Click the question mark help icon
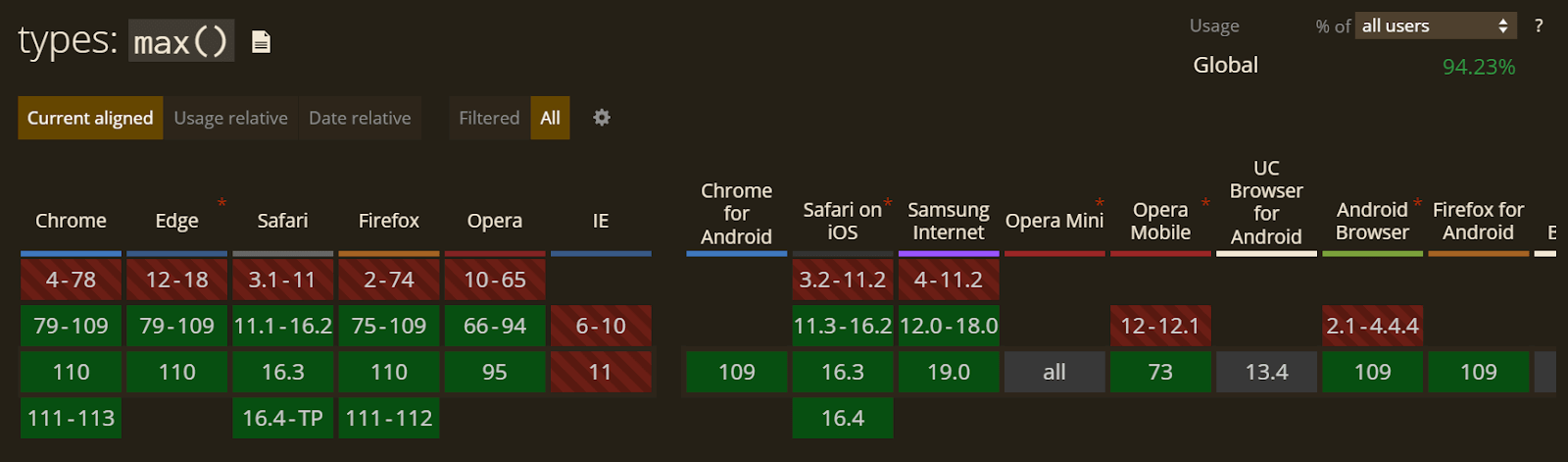This screenshot has height=462, width=1568. pos(1539,26)
